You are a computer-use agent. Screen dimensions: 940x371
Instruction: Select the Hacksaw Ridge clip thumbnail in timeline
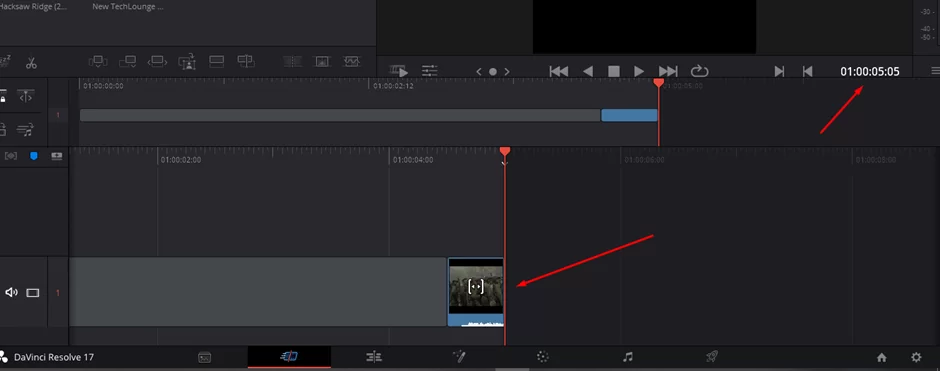coord(476,292)
